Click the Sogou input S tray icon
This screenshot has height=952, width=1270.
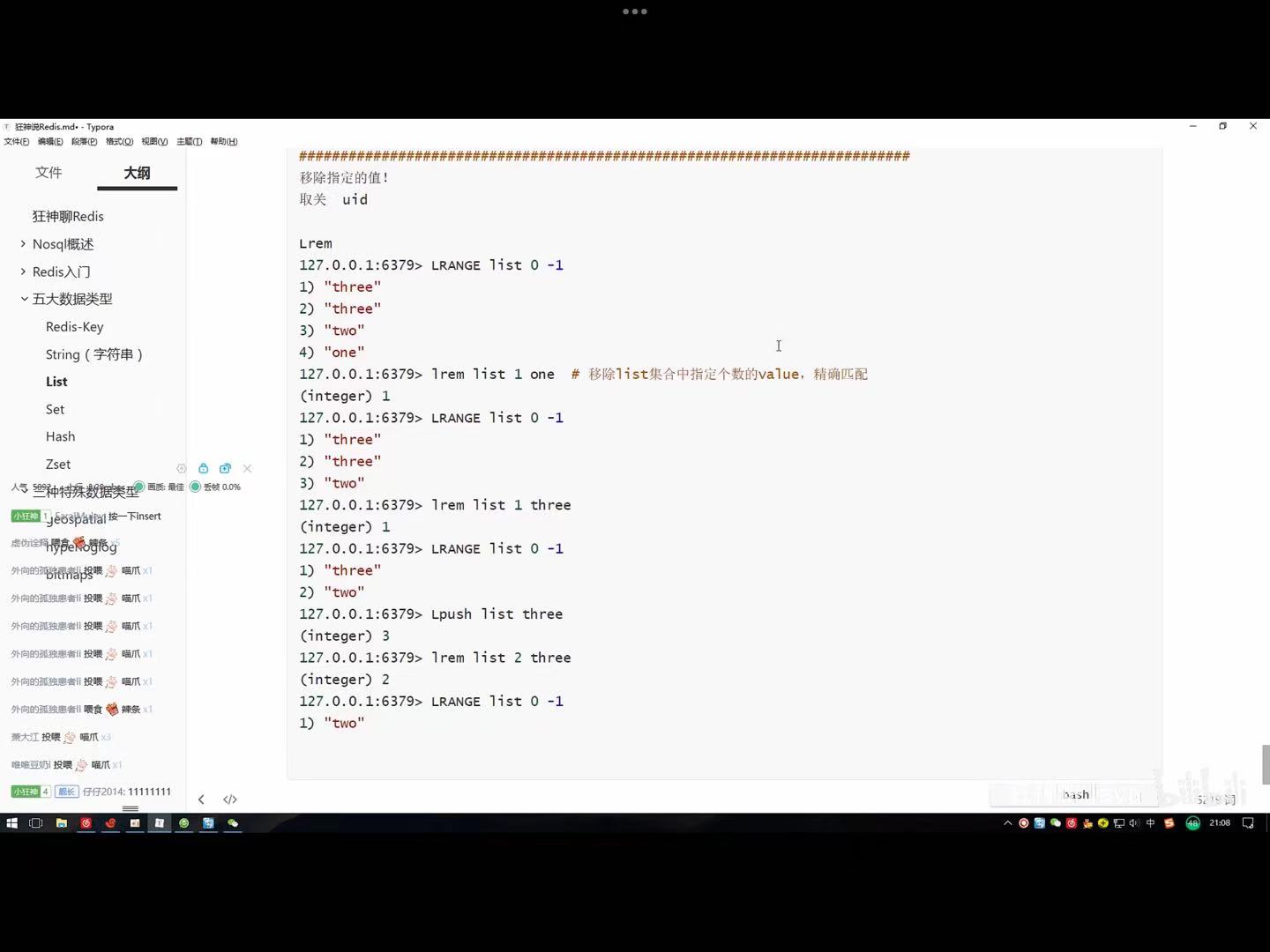[1169, 822]
